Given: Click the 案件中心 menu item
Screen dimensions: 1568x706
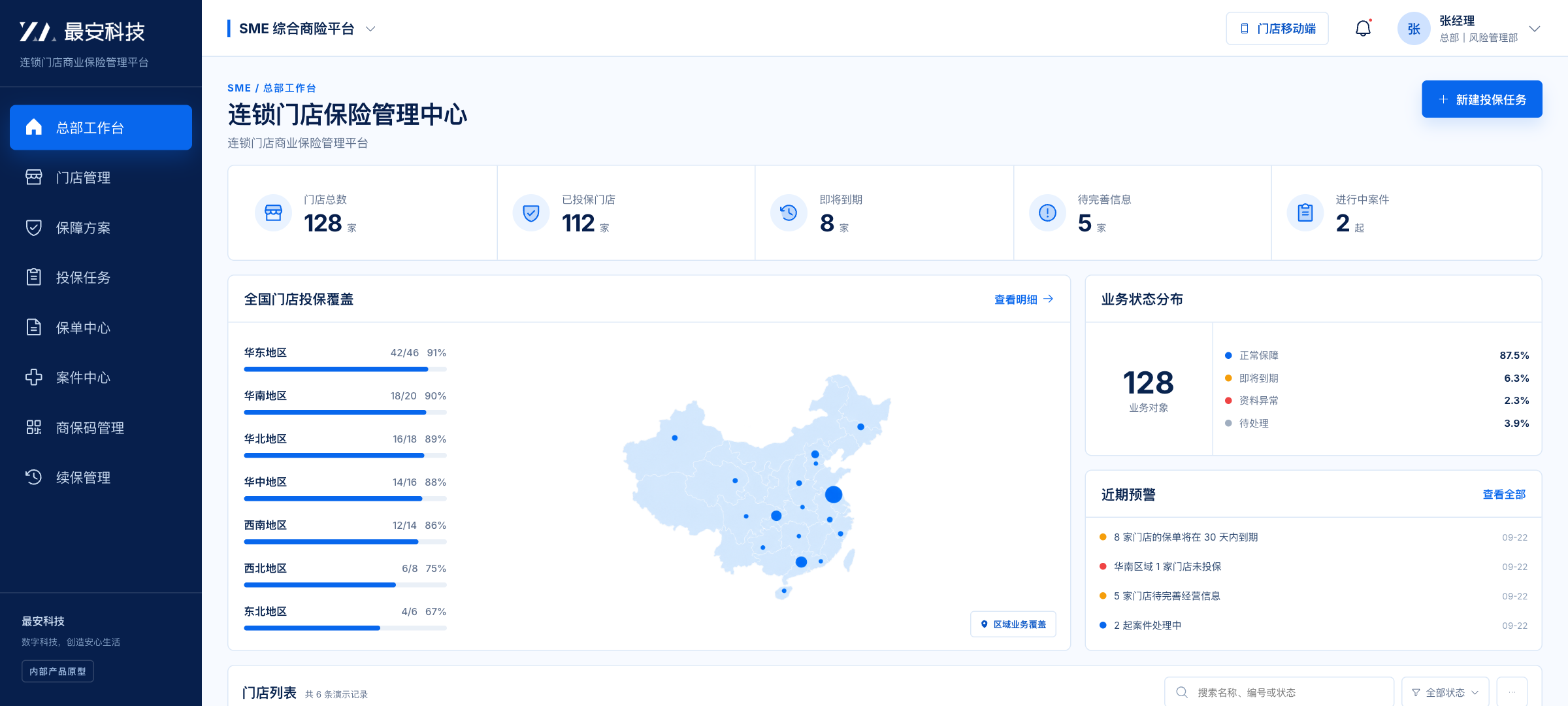Looking at the screenshot, I should coord(101,377).
